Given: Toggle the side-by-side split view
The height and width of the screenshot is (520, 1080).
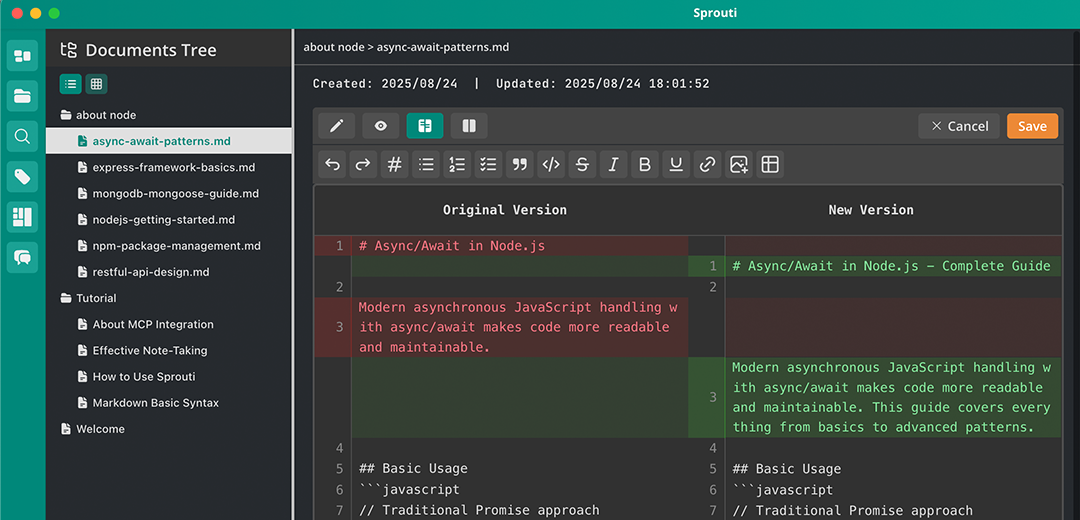Looking at the screenshot, I should pyautogui.click(x=469, y=126).
